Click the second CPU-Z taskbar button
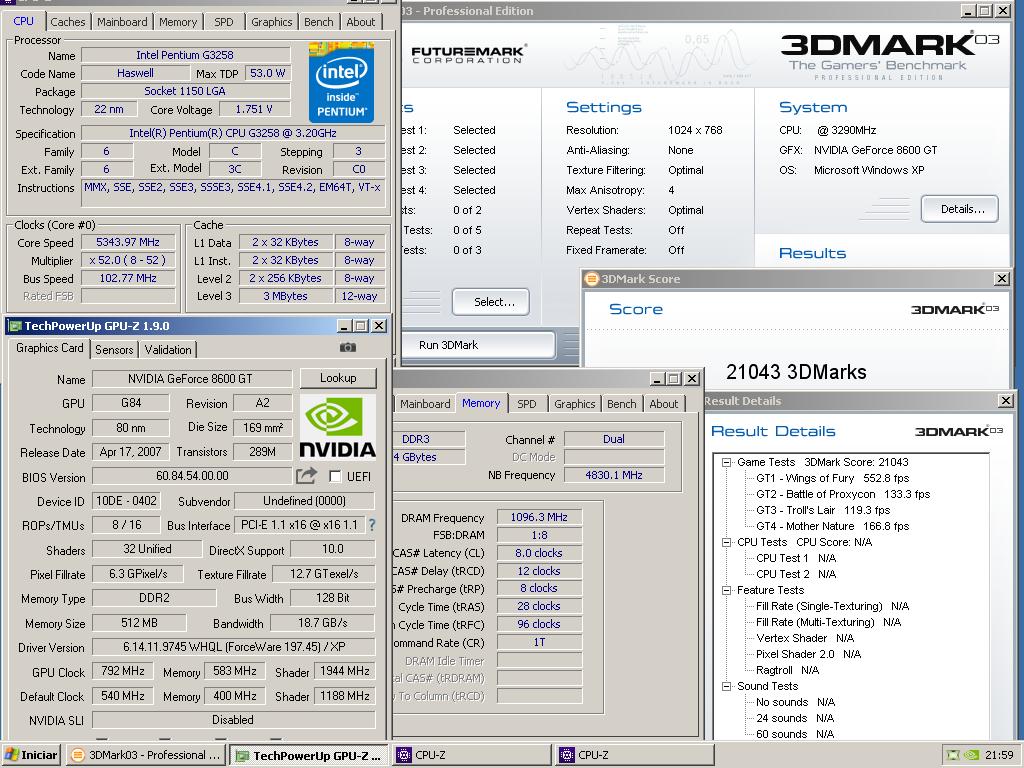 click(x=633, y=755)
